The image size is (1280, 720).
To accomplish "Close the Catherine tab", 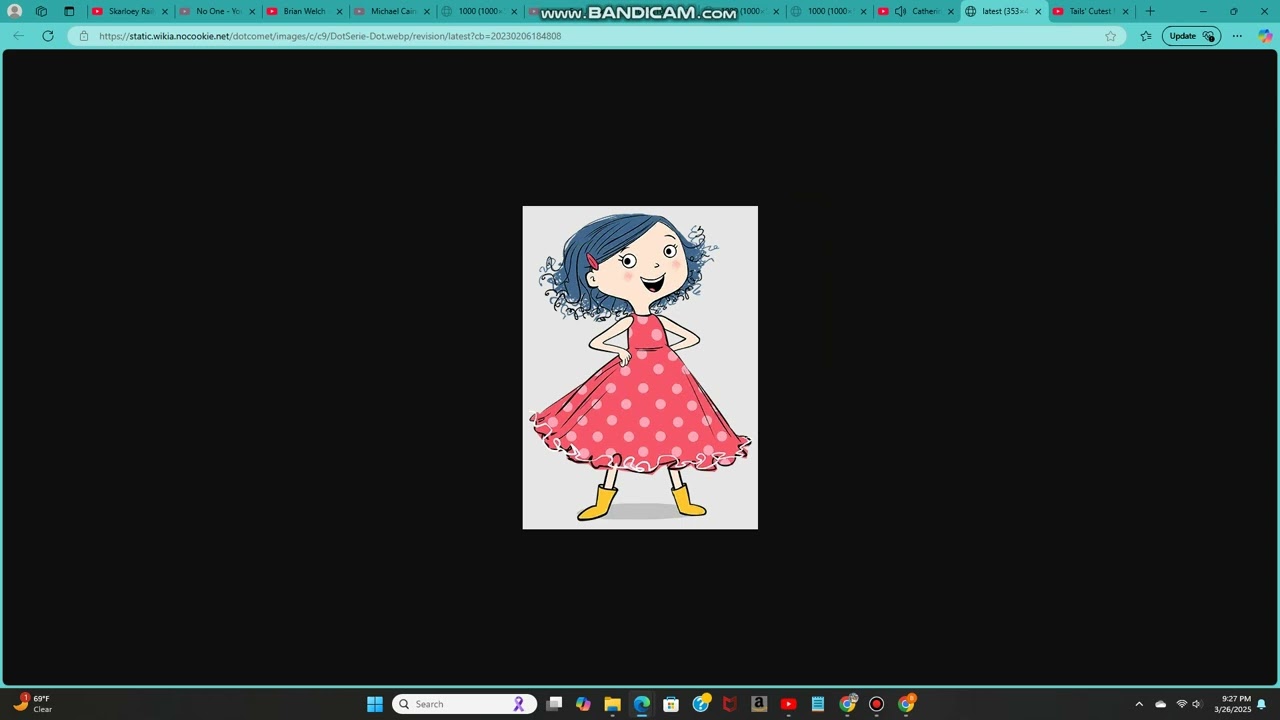I will click(951, 11).
